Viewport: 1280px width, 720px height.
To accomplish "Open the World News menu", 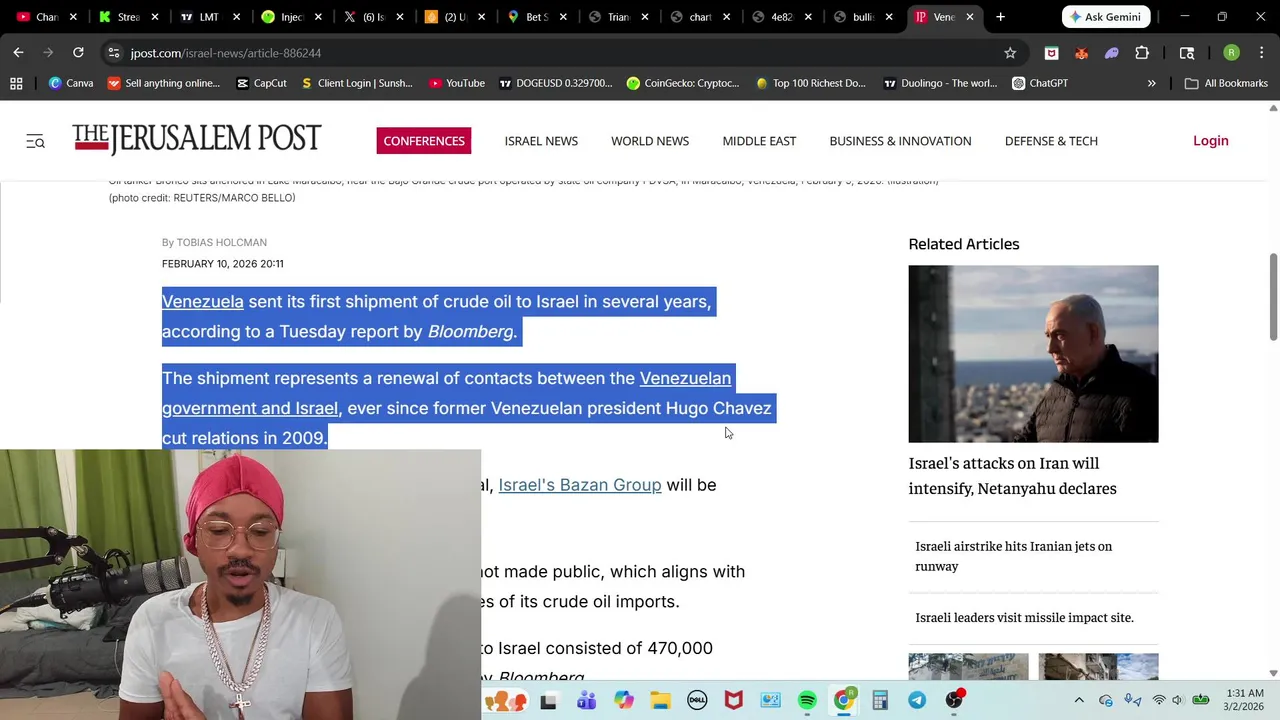I will [650, 141].
